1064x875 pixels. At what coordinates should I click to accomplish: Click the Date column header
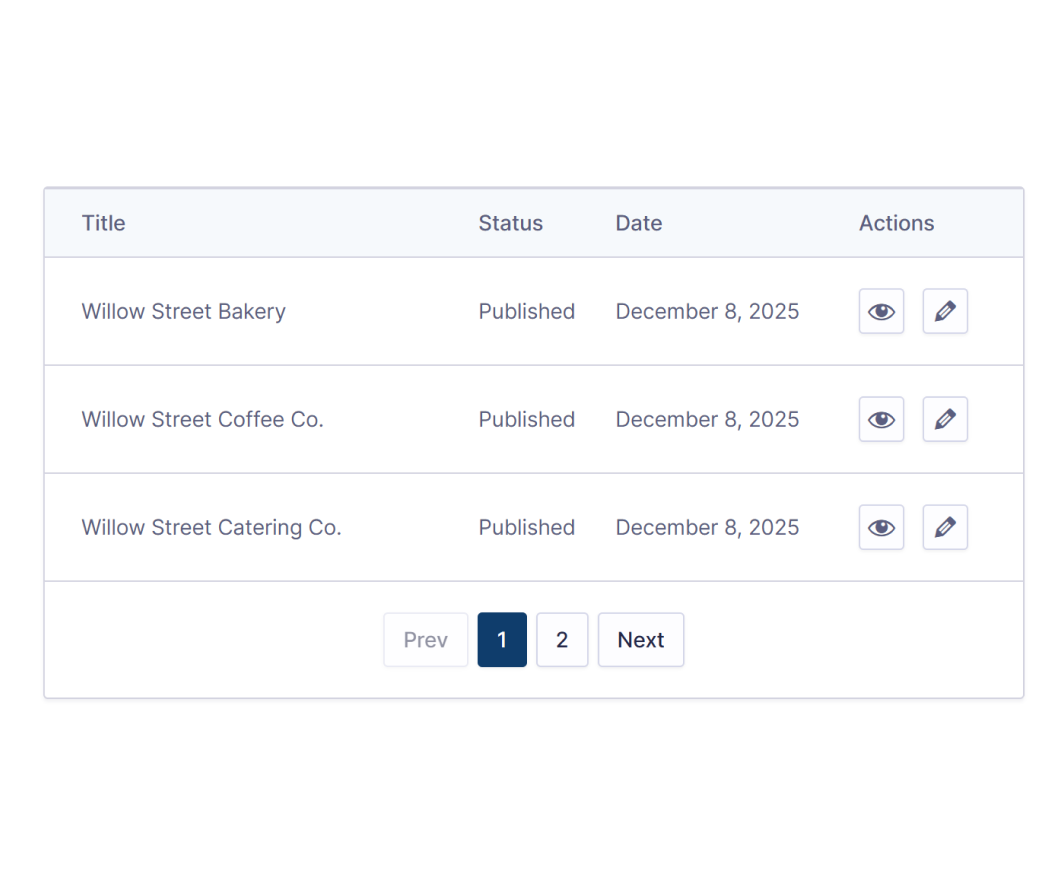[639, 223]
